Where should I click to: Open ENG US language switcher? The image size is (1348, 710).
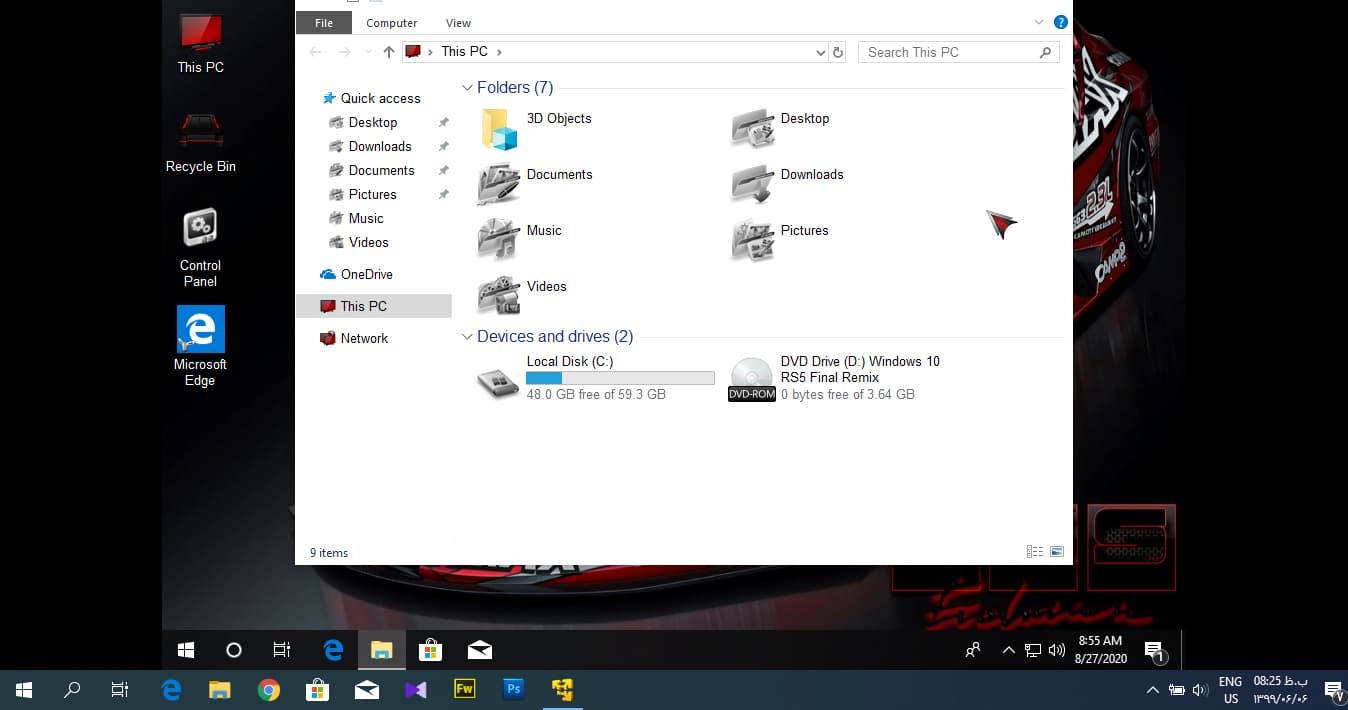click(1231, 690)
